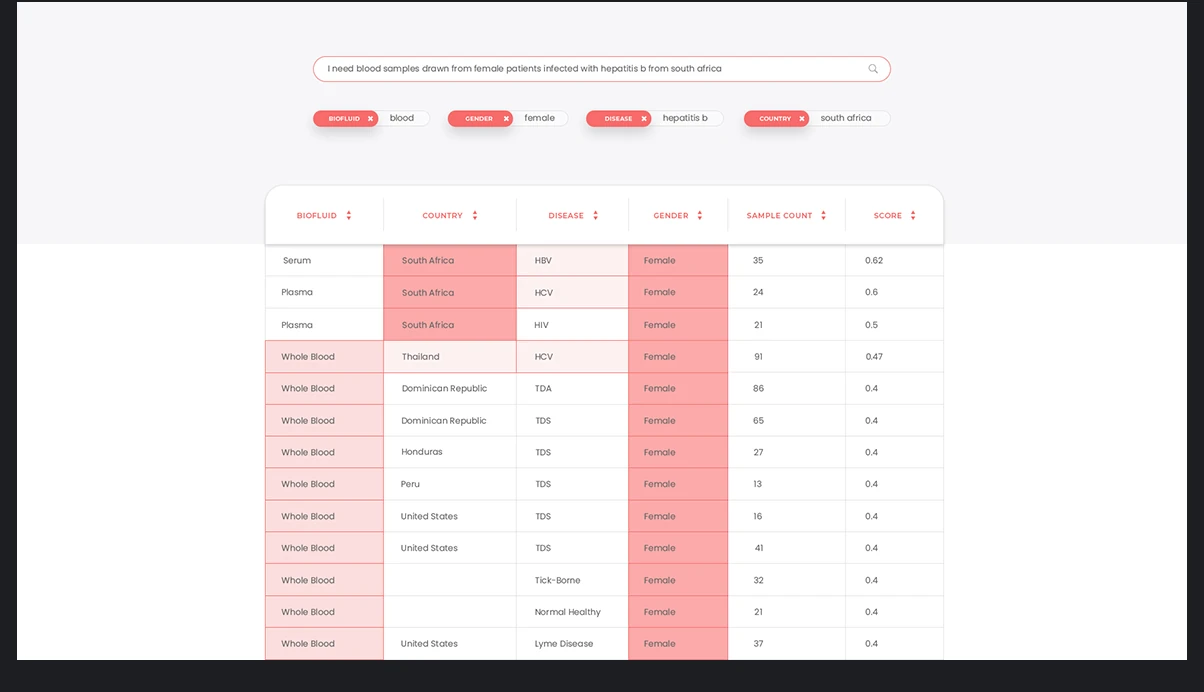1204x692 pixels.
Task: Click the search magnifier icon
Action: pyautogui.click(x=873, y=69)
